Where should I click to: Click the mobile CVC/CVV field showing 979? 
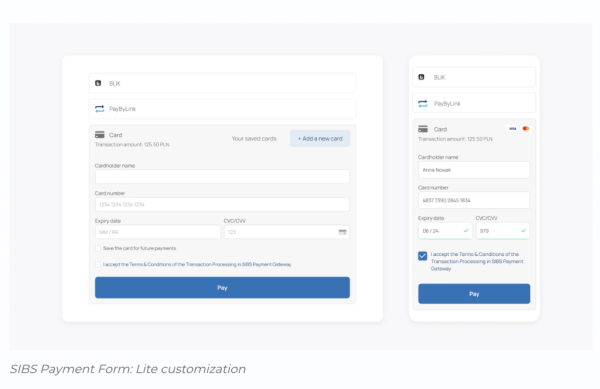pyautogui.click(x=503, y=231)
